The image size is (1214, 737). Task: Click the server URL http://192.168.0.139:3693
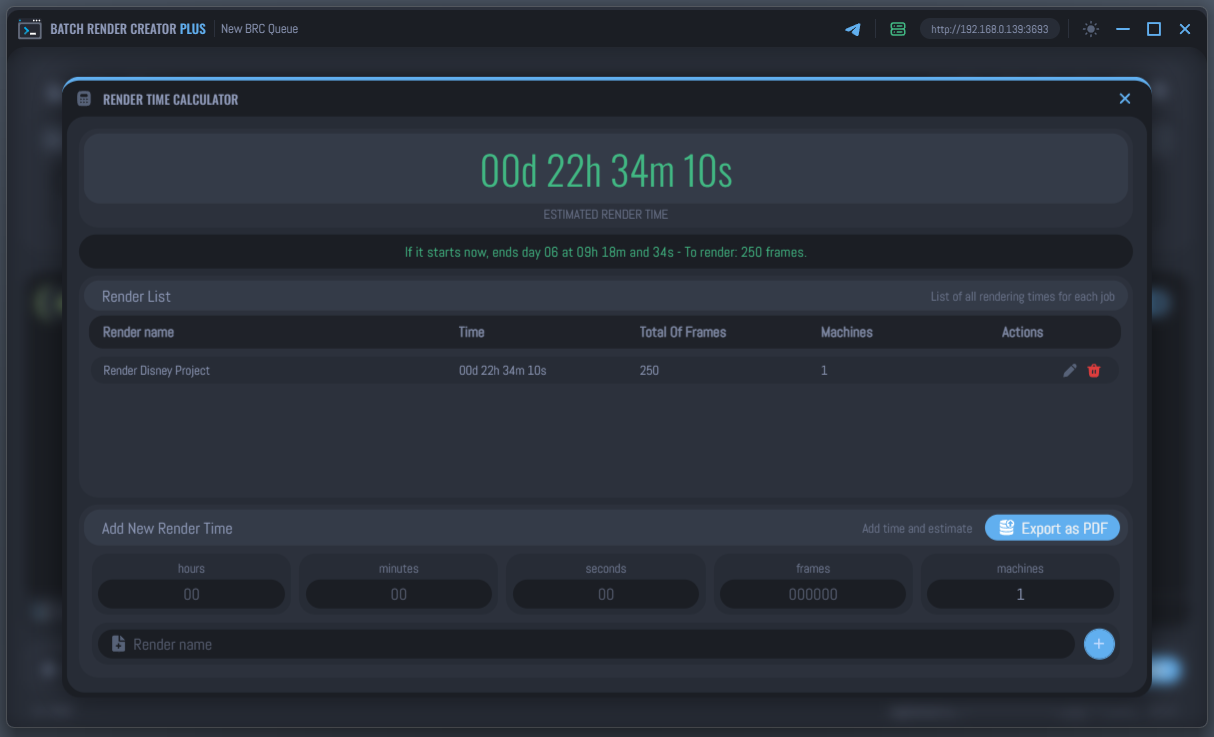point(990,29)
